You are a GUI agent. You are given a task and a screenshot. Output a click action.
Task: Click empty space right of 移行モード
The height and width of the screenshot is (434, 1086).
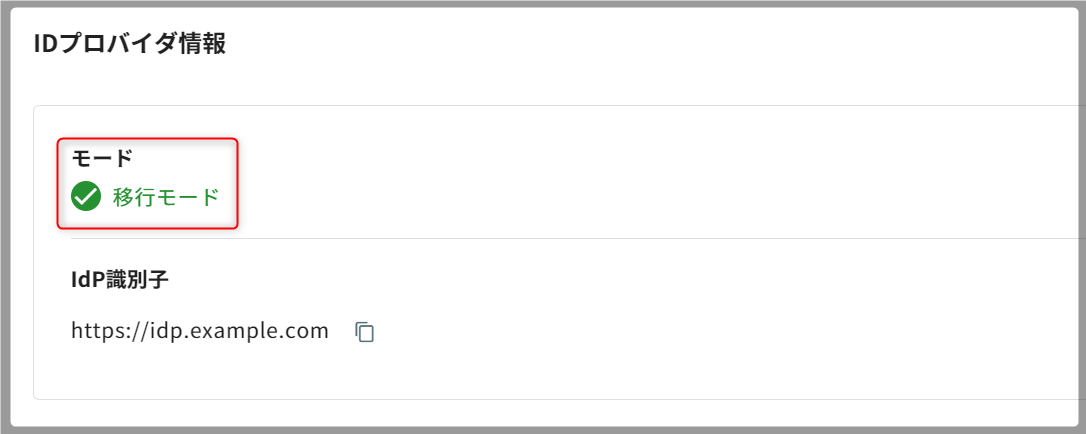click(x=500, y=197)
